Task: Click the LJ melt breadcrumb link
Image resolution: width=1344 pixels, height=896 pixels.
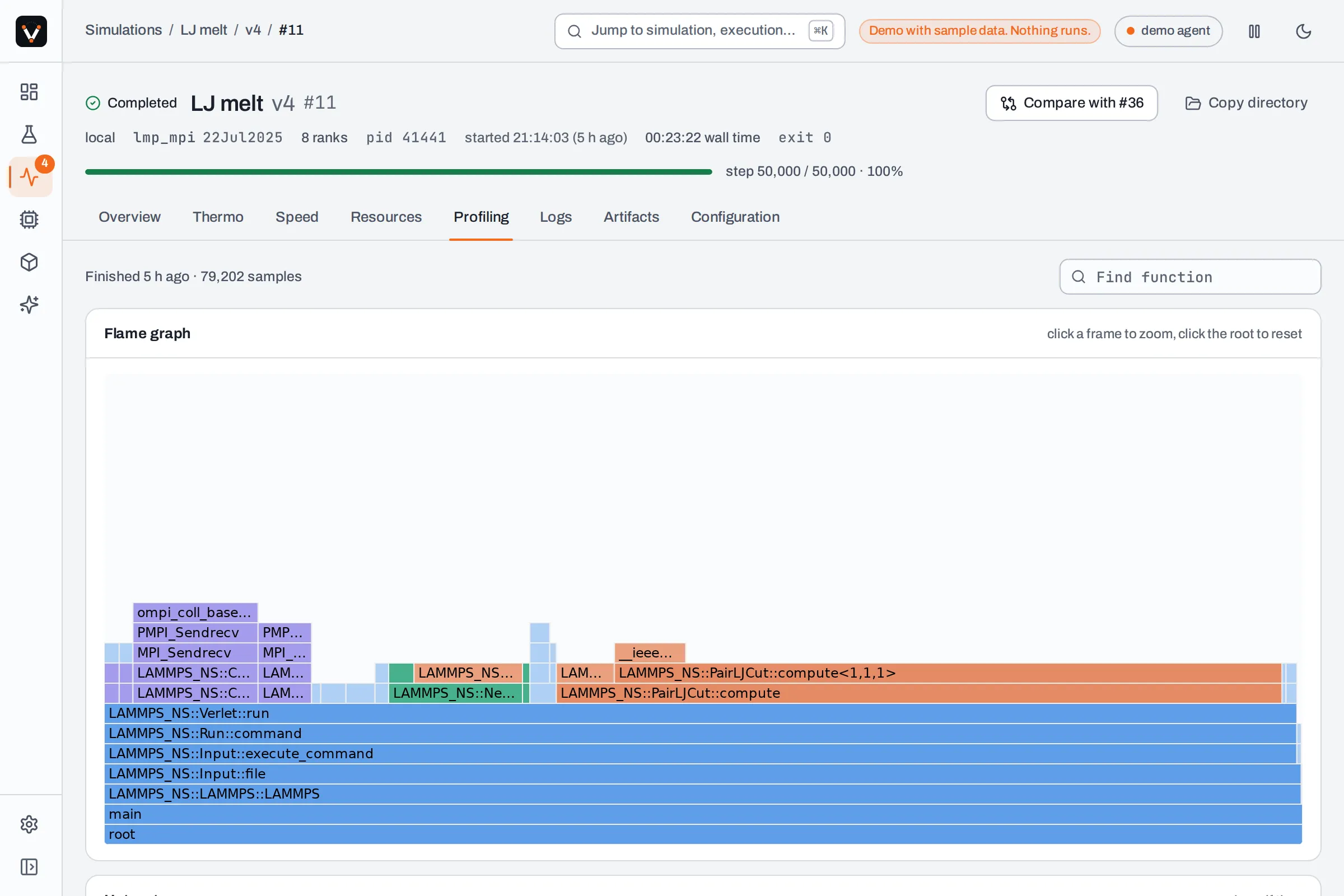Action: [203, 30]
